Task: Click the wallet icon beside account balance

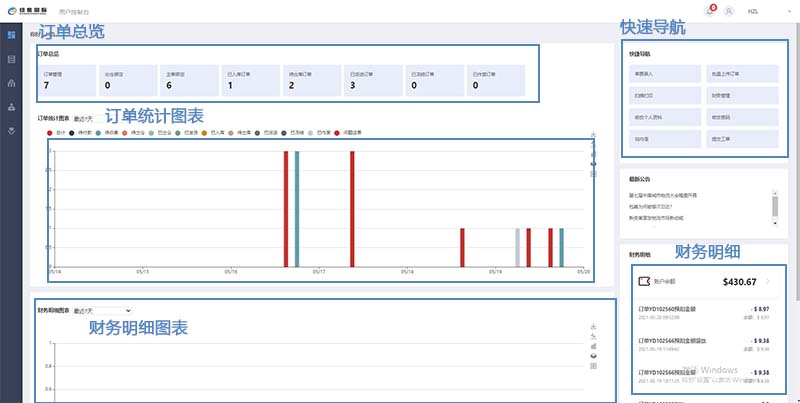Action: pyautogui.click(x=645, y=282)
